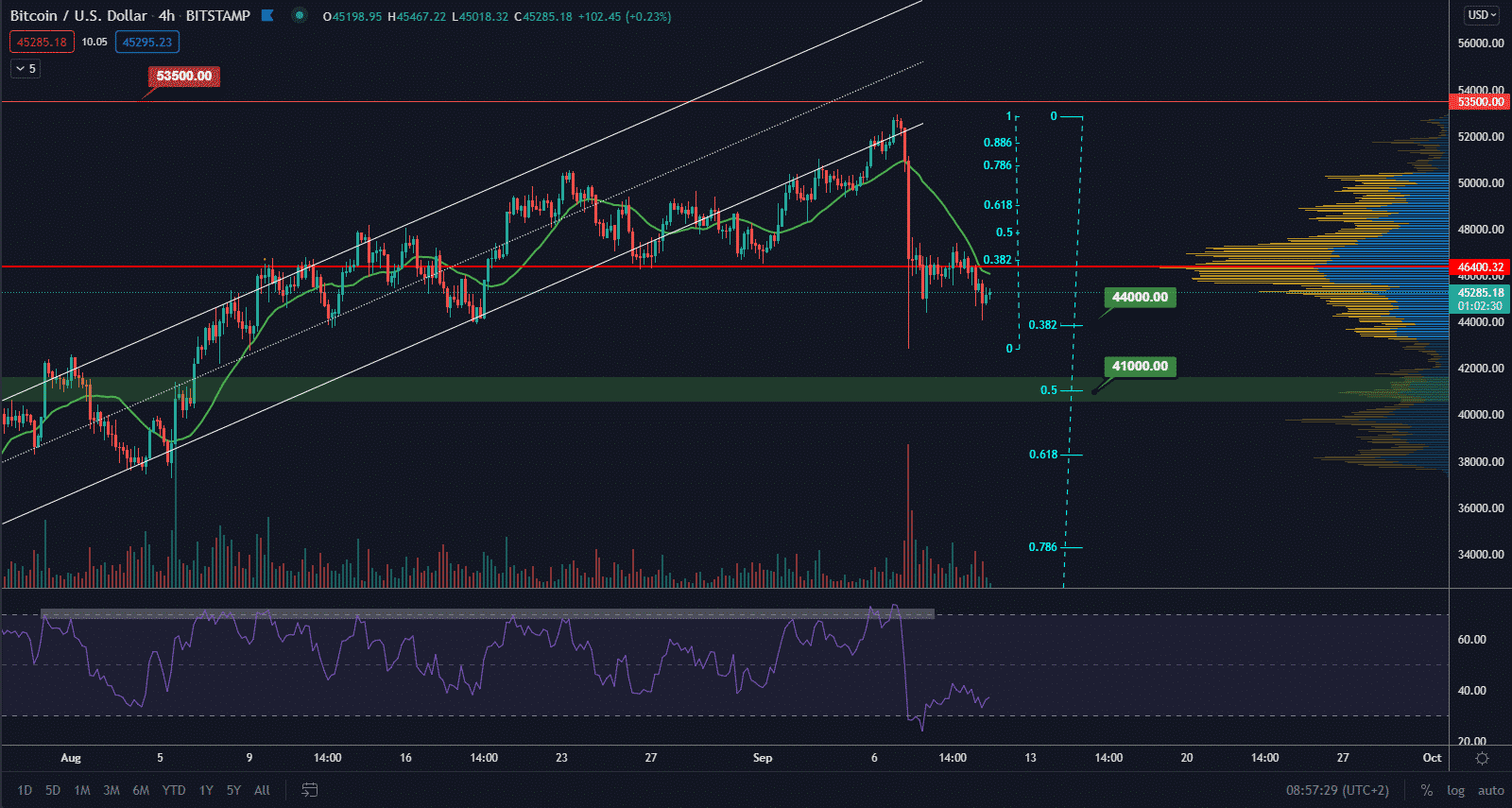The height and width of the screenshot is (808, 1512).
Task: Click the green market status indicator icon
Action: [x=300, y=15]
